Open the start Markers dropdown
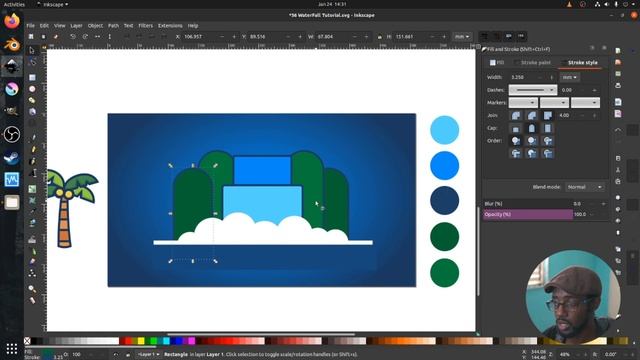 (523, 102)
